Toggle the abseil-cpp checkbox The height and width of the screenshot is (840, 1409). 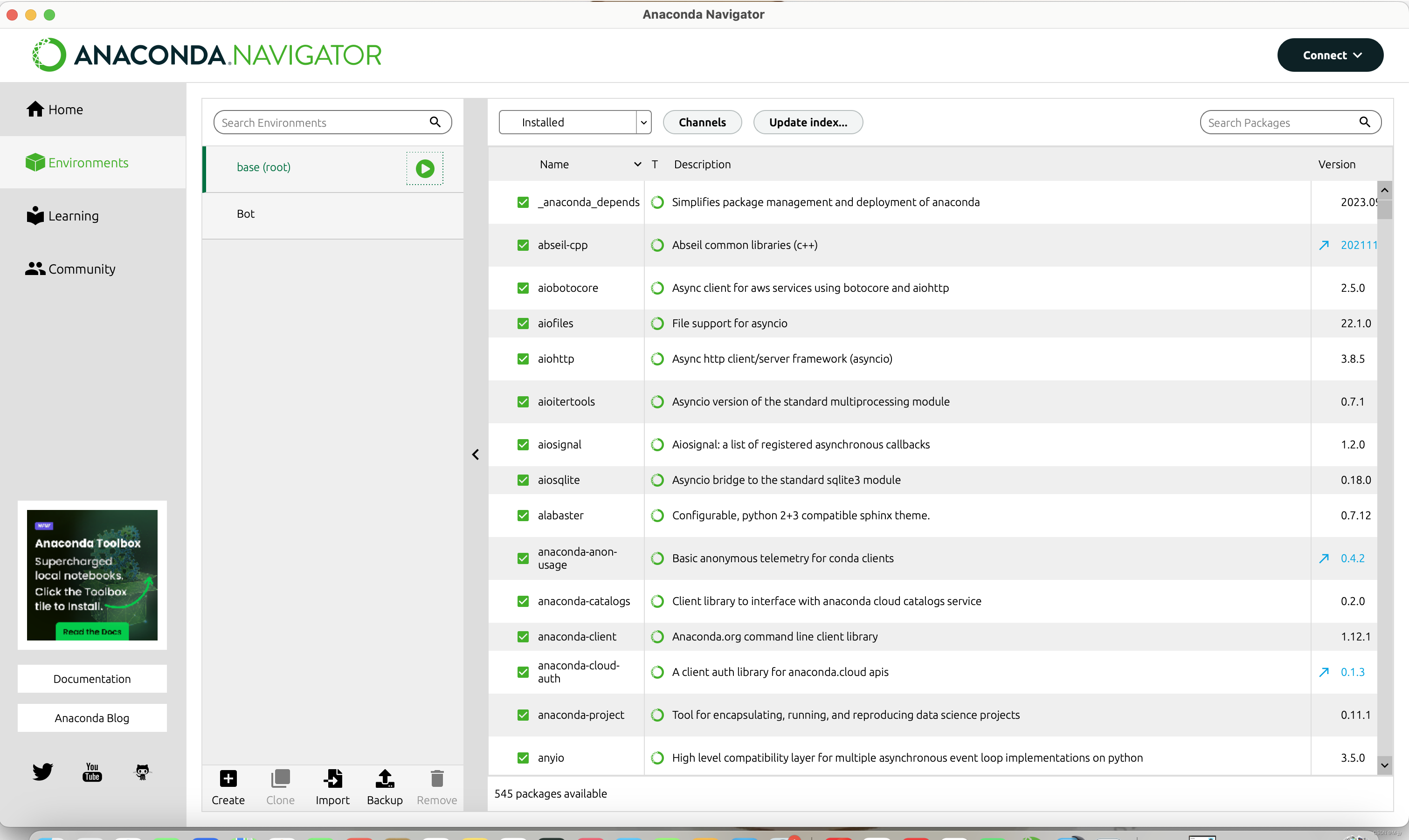click(523, 245)
